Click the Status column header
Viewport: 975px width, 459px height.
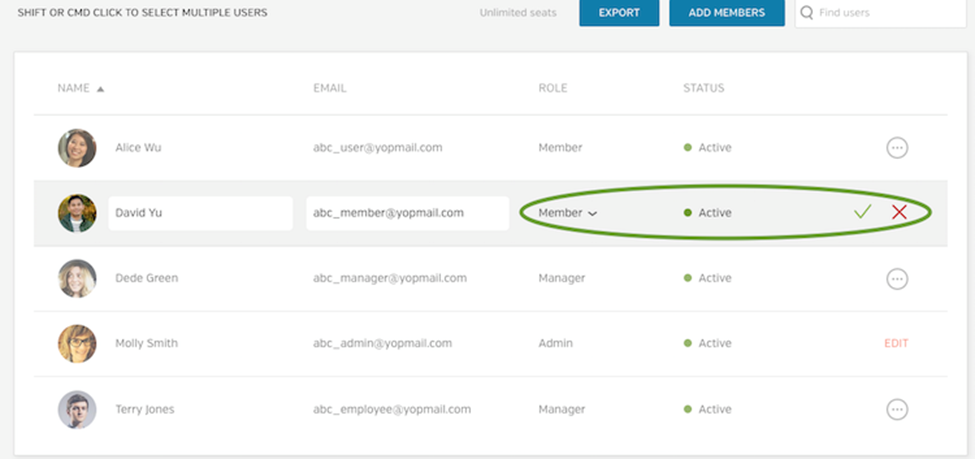pos(703,88)
